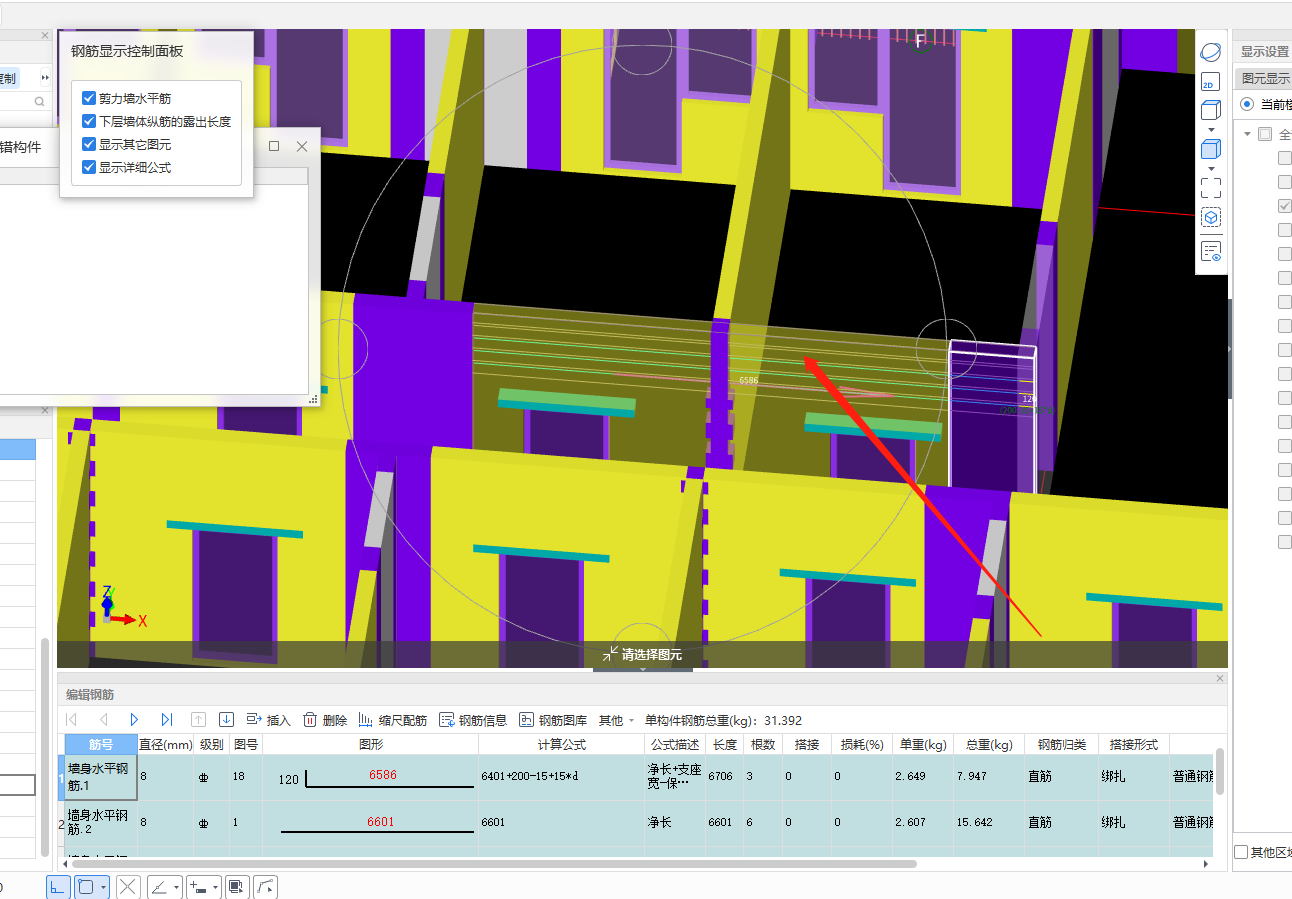
Task: Click formula cell 6401+200-15+15*d
Action: click(x=561, y=776)
